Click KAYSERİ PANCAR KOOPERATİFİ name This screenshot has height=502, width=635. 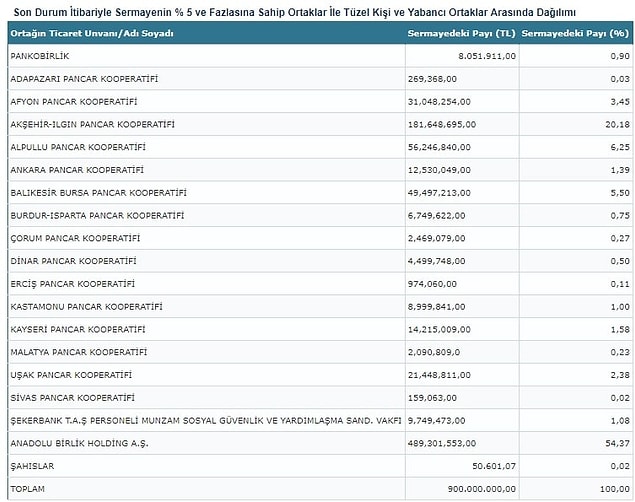pyautogui.click(x=78, y=329)
